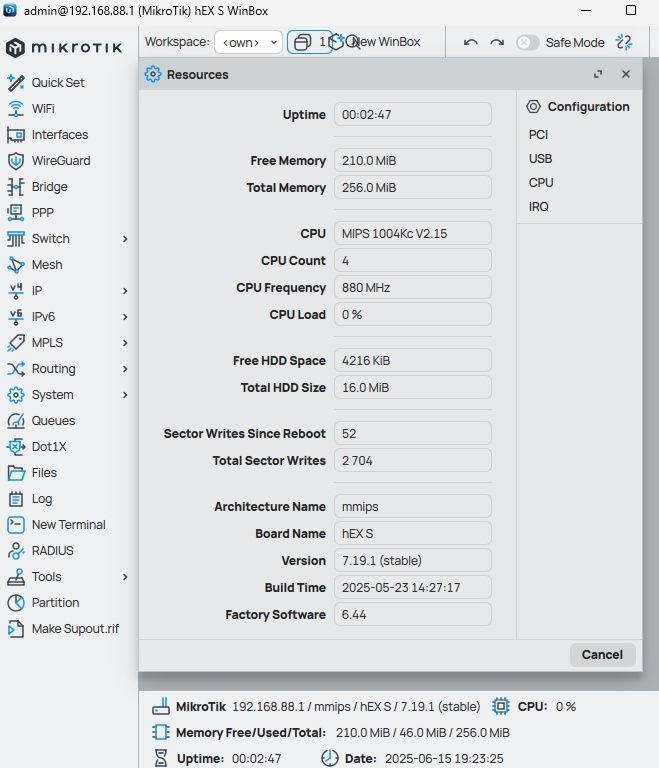
Task: Close the Resources panel
Action: (x=626, y=74)
